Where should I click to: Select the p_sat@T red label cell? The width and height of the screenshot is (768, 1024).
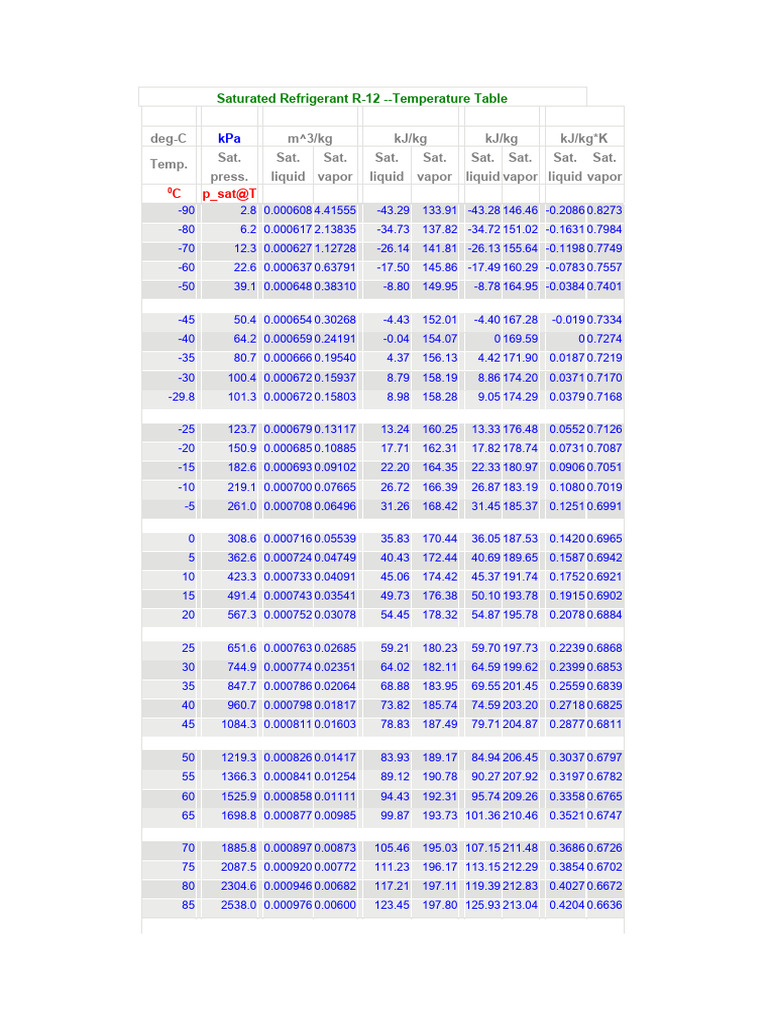coord(229,194)
